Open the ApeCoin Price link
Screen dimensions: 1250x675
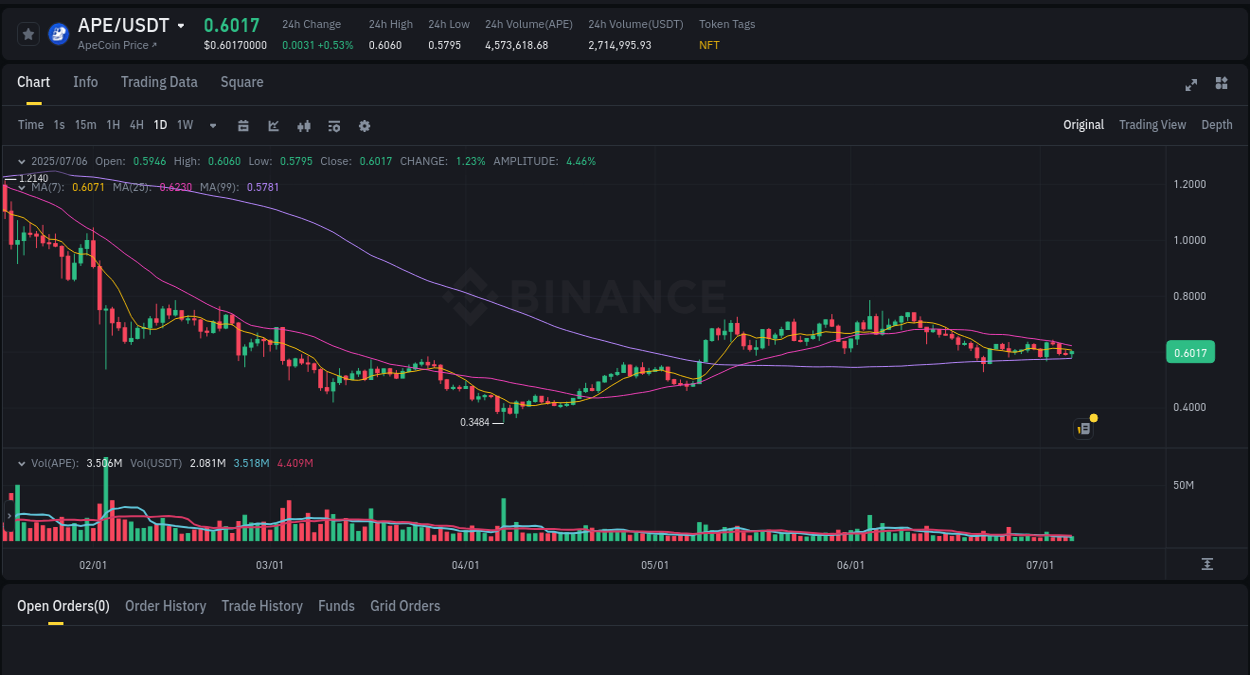click(x=116, y=45)
